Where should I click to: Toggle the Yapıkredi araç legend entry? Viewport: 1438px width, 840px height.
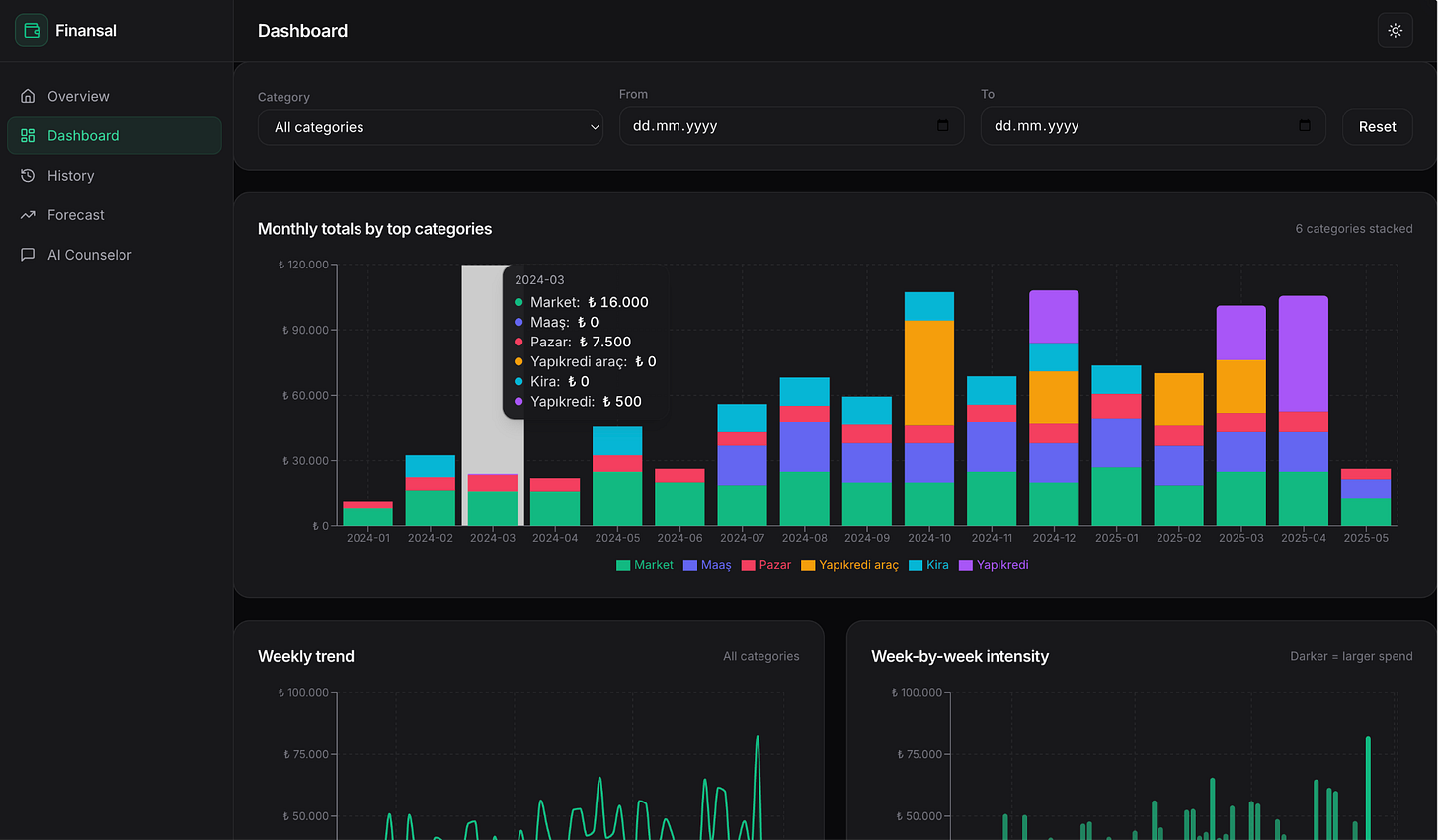tap(850, 565)
